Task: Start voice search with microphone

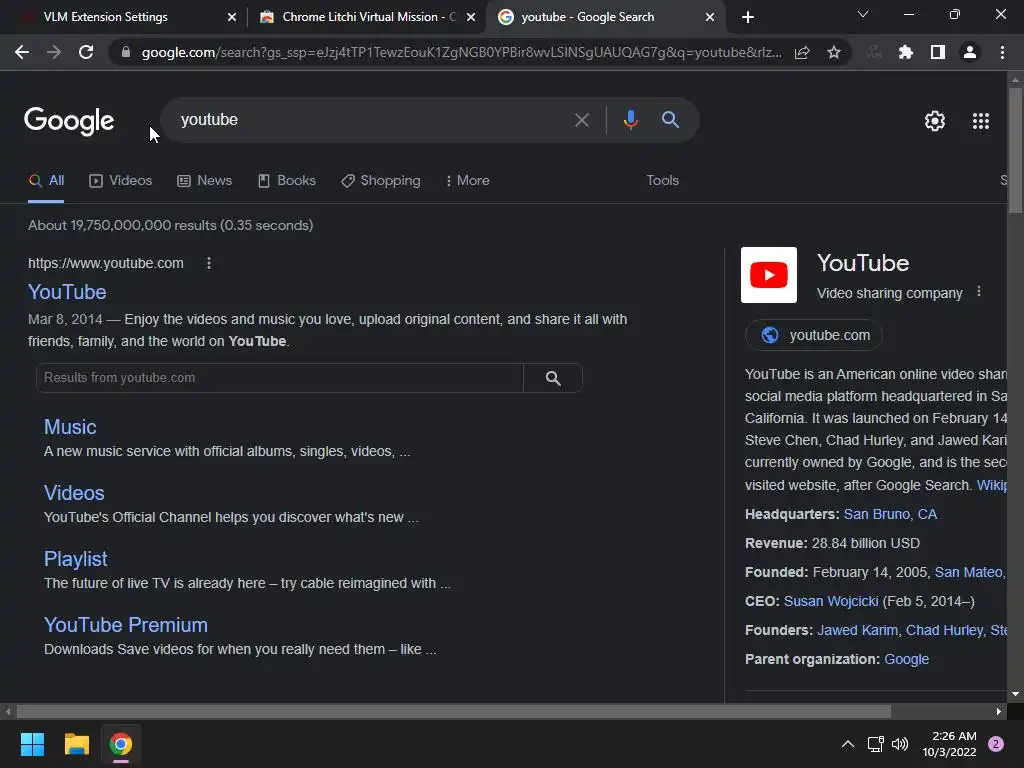Action: coord(630,120)
